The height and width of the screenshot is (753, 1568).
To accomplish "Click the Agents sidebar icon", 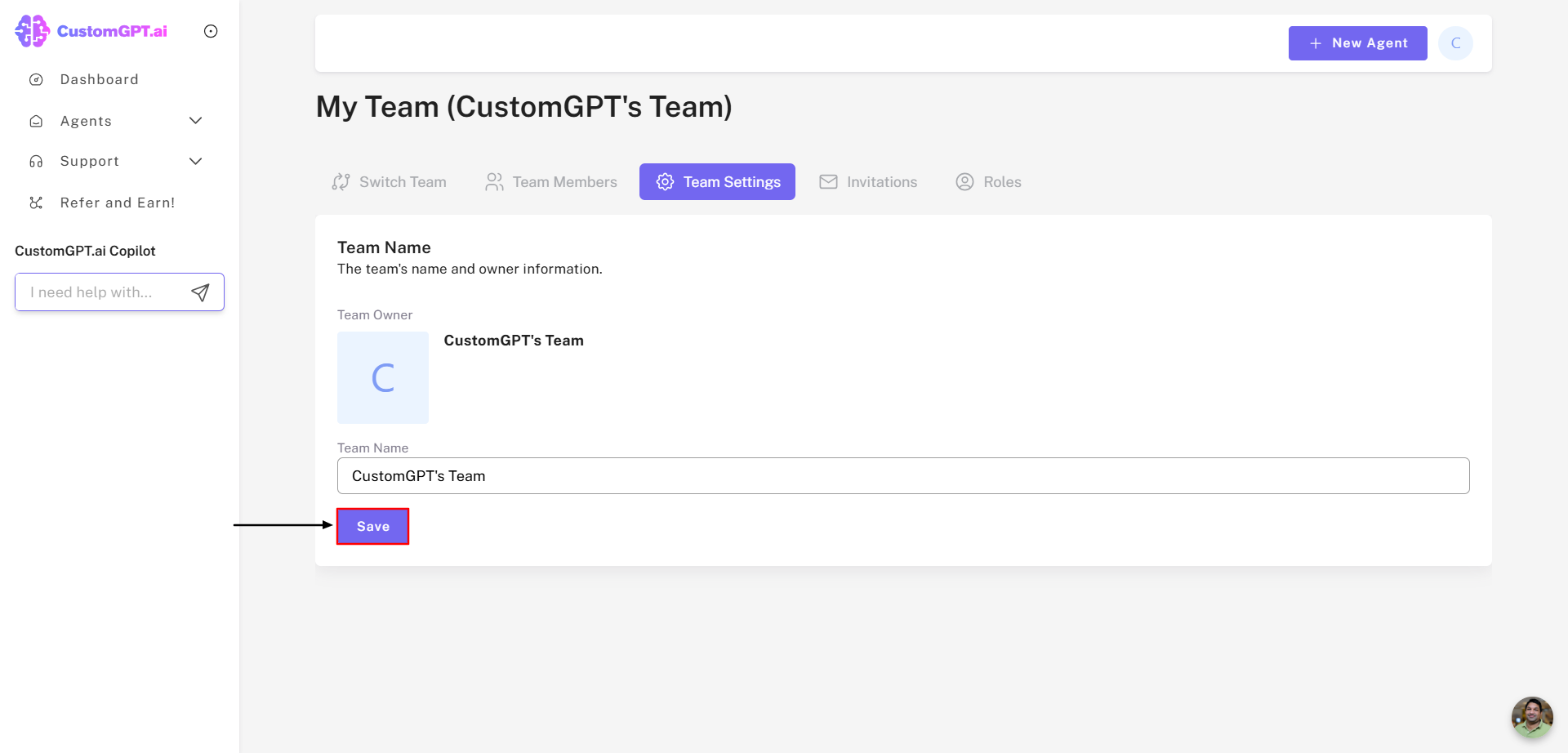I will click(x=36, y=121).
